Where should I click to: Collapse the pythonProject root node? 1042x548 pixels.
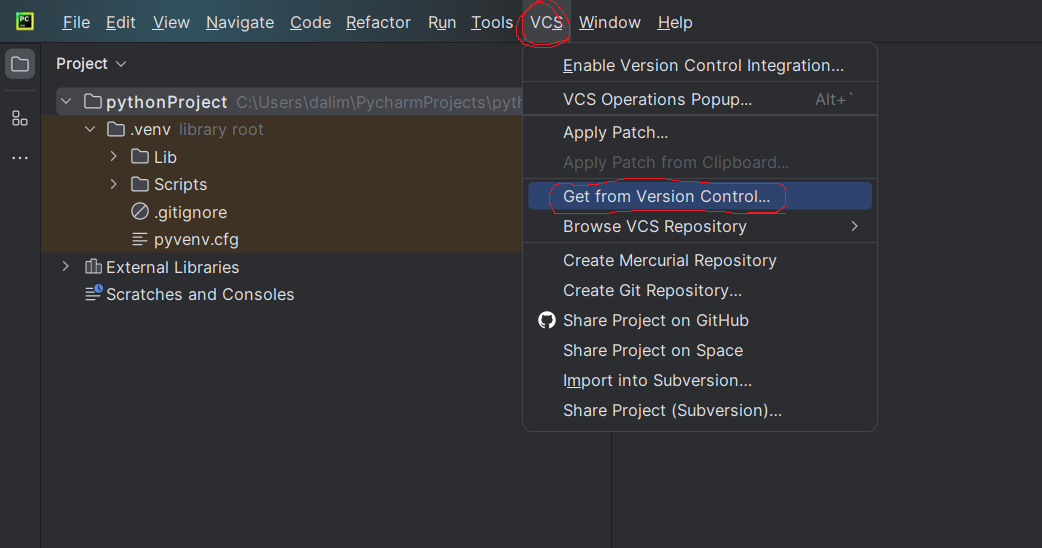tap(66, 102)
